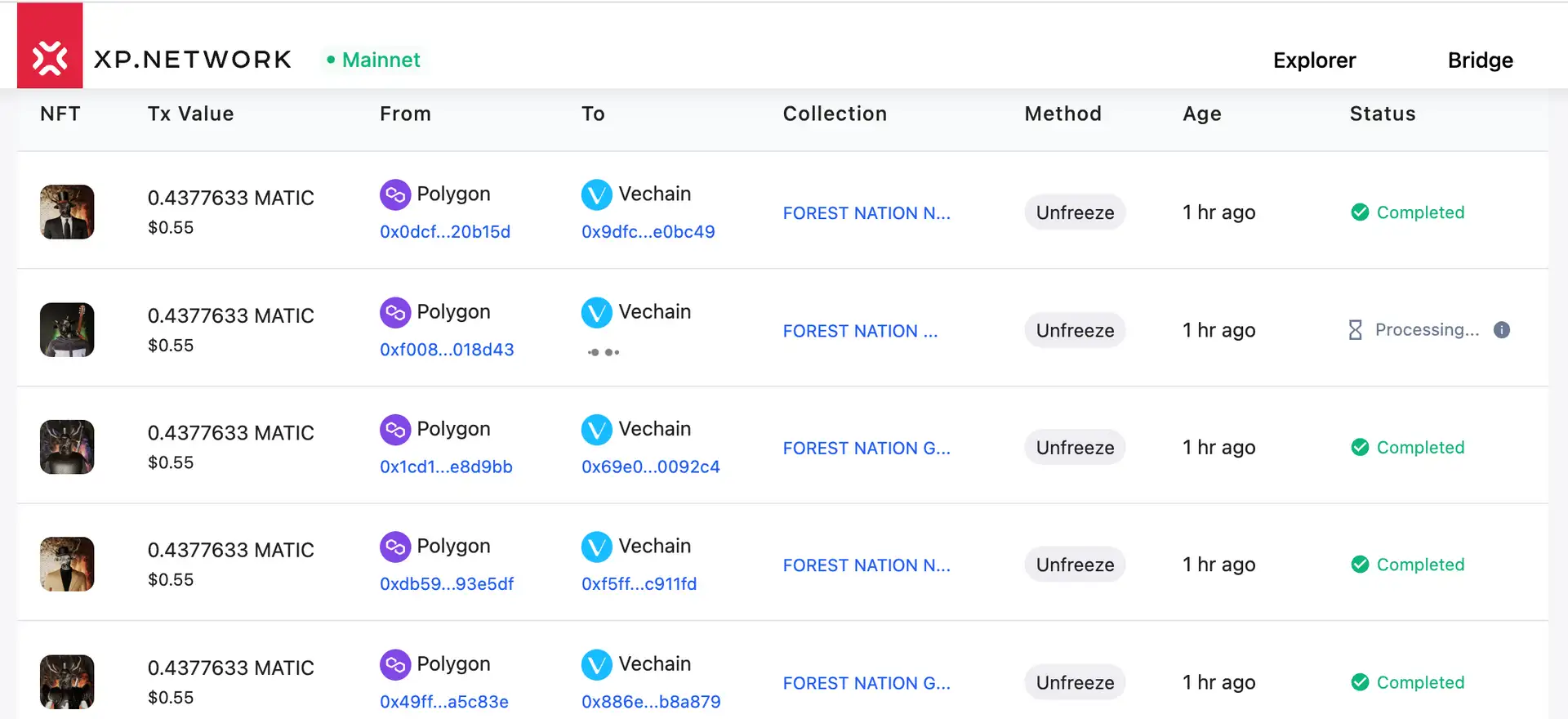Screen dimensions: 1568x719
Task: Click the XP.NETWORK red logo icon
Action: 50,47
